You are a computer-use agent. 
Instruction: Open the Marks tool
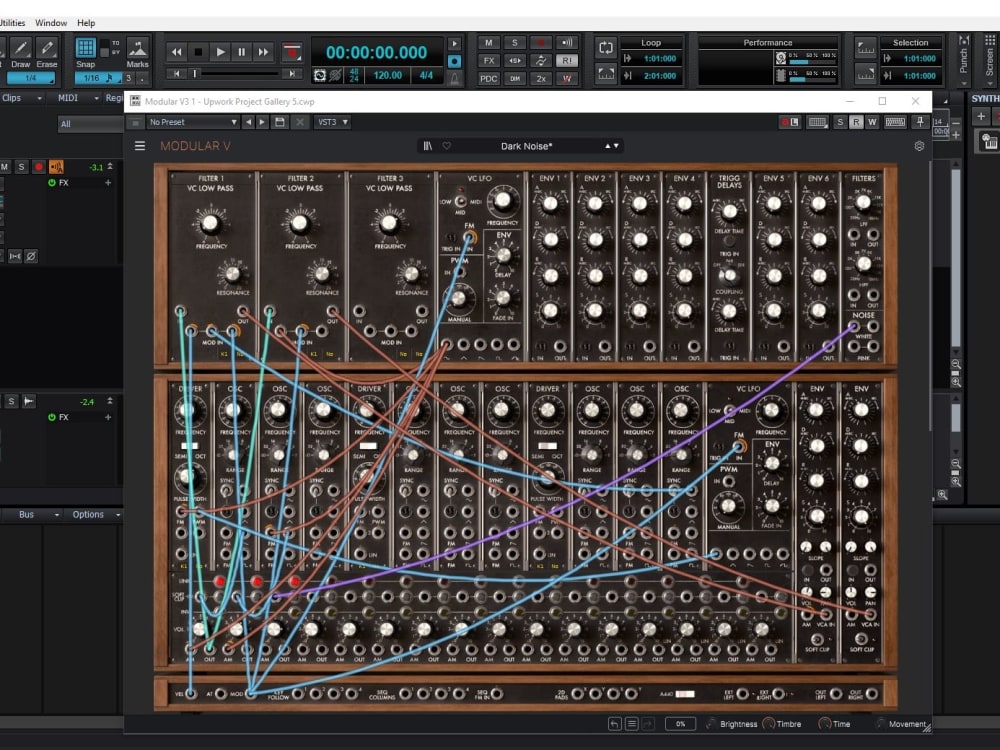pyautogui.click(x=137, y=48)
